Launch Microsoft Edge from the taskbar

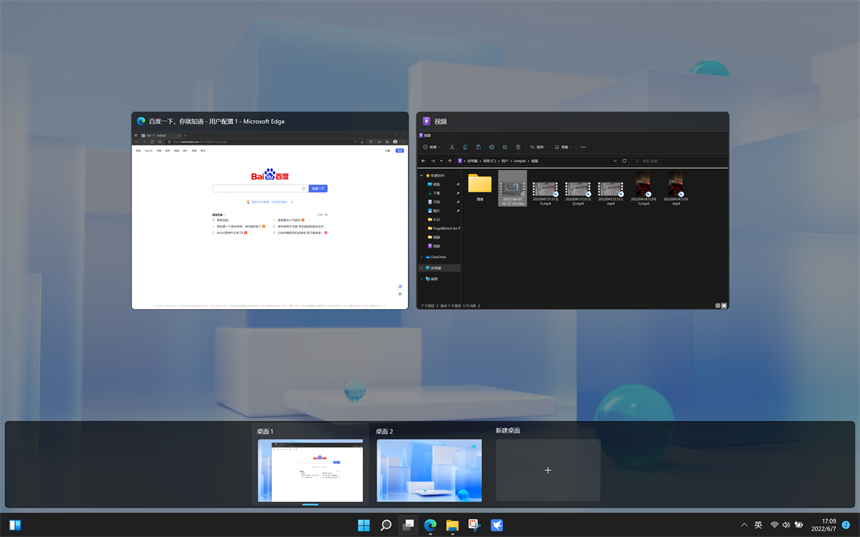[x=430, y=525]
